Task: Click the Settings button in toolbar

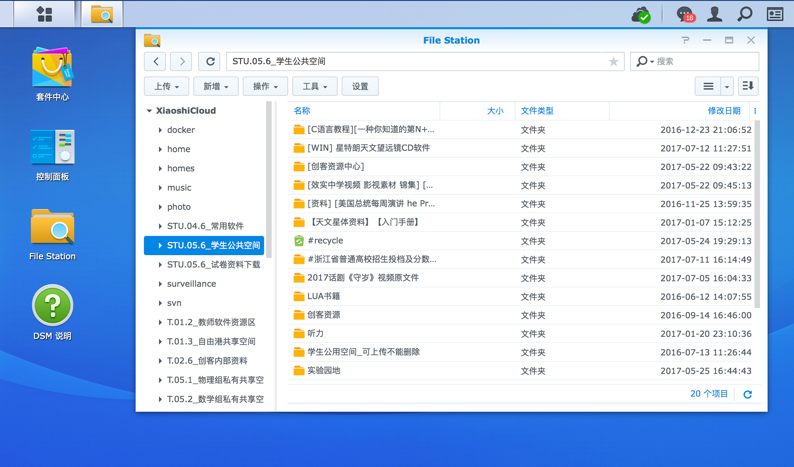Action: (360, 87)
